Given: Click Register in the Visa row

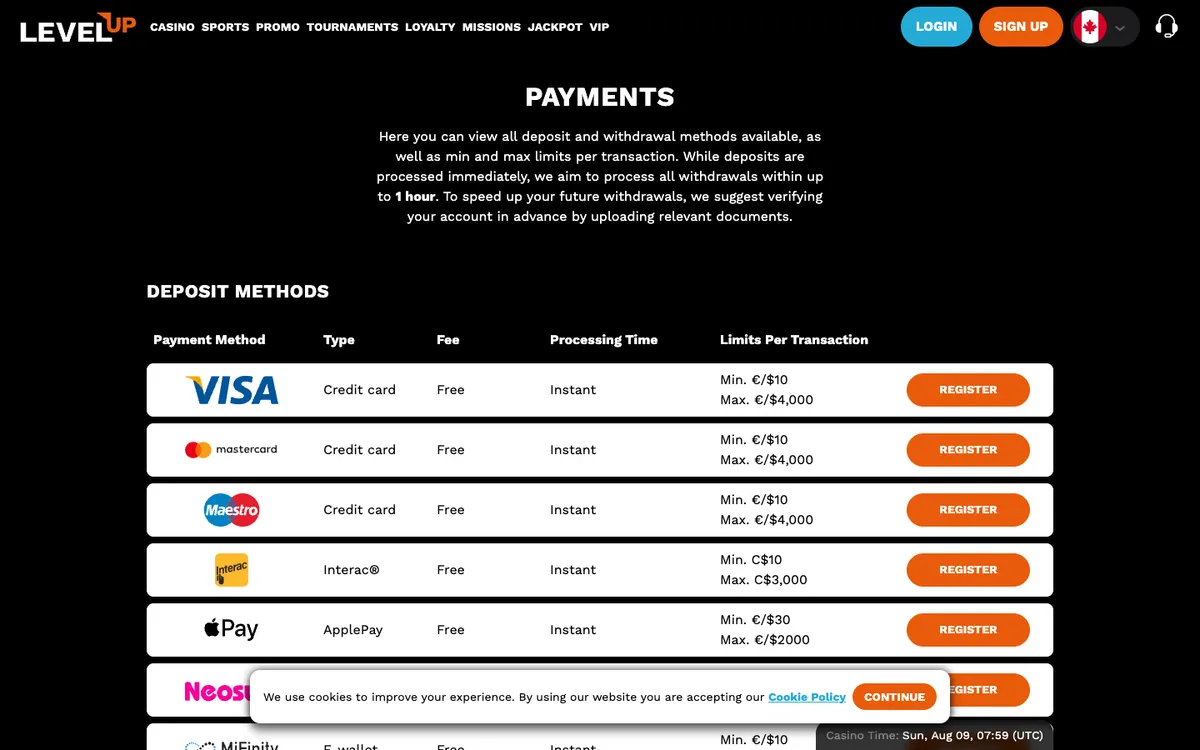Looking at the screenshot, I should tap(968, 390).
